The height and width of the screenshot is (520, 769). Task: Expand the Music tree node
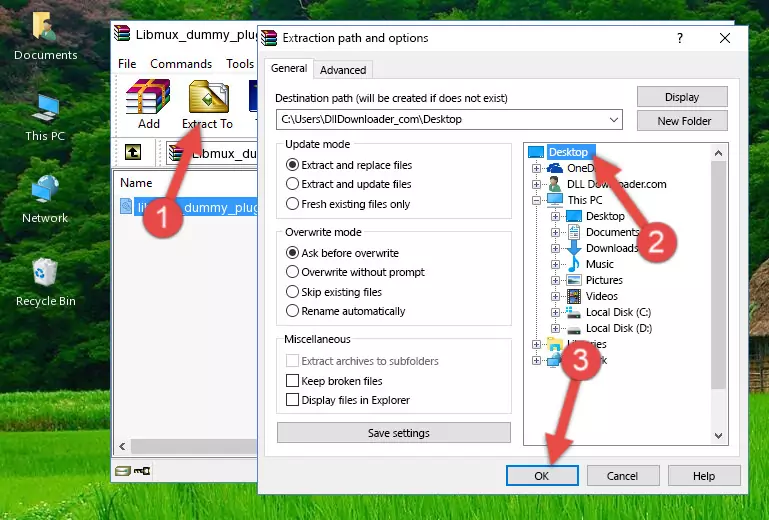pyautogui.click(x=555, y=264)
